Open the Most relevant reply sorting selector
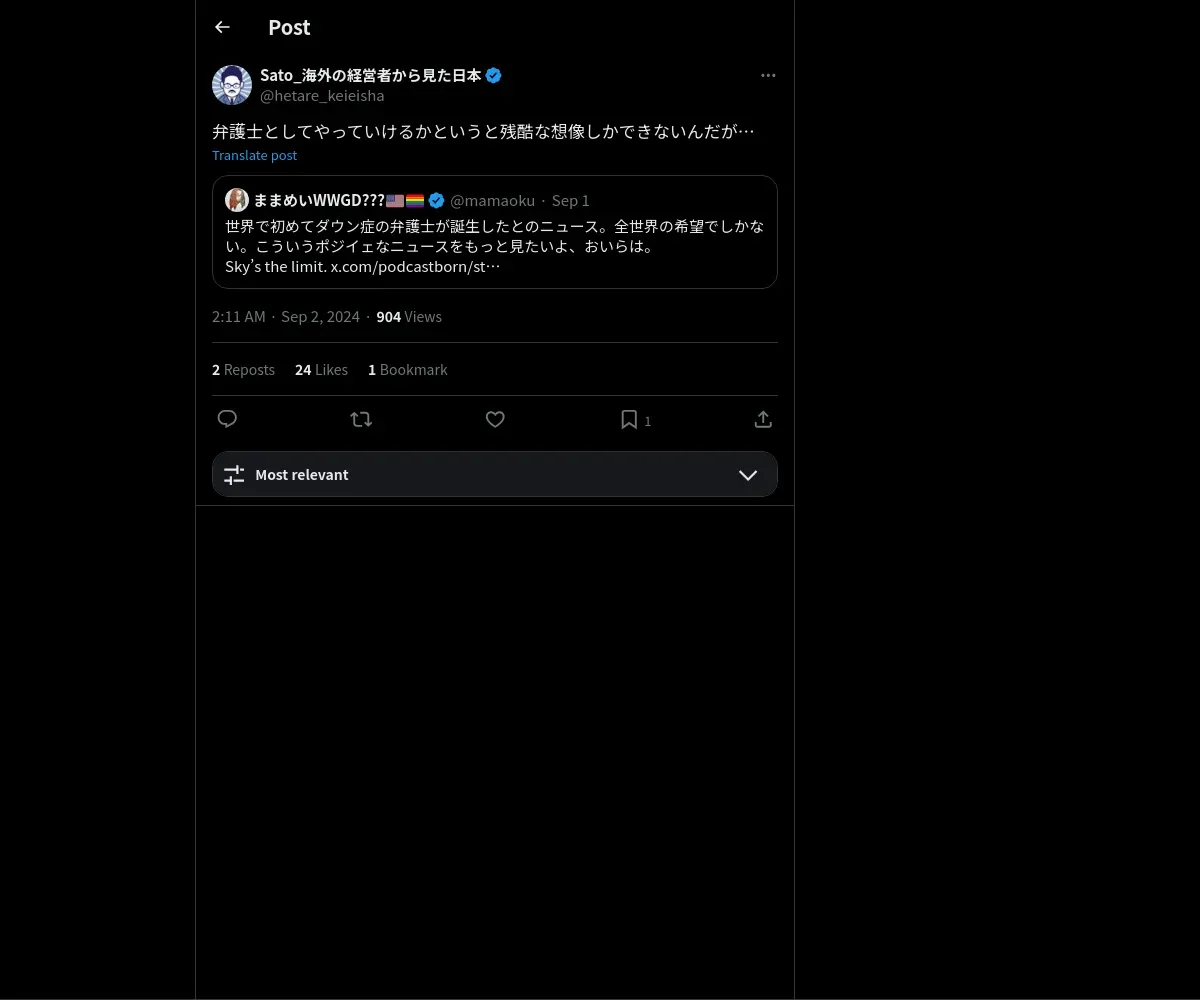The width and height of the screenshot is (1200, 1000). pyautogui.click(x=495, y=474)
